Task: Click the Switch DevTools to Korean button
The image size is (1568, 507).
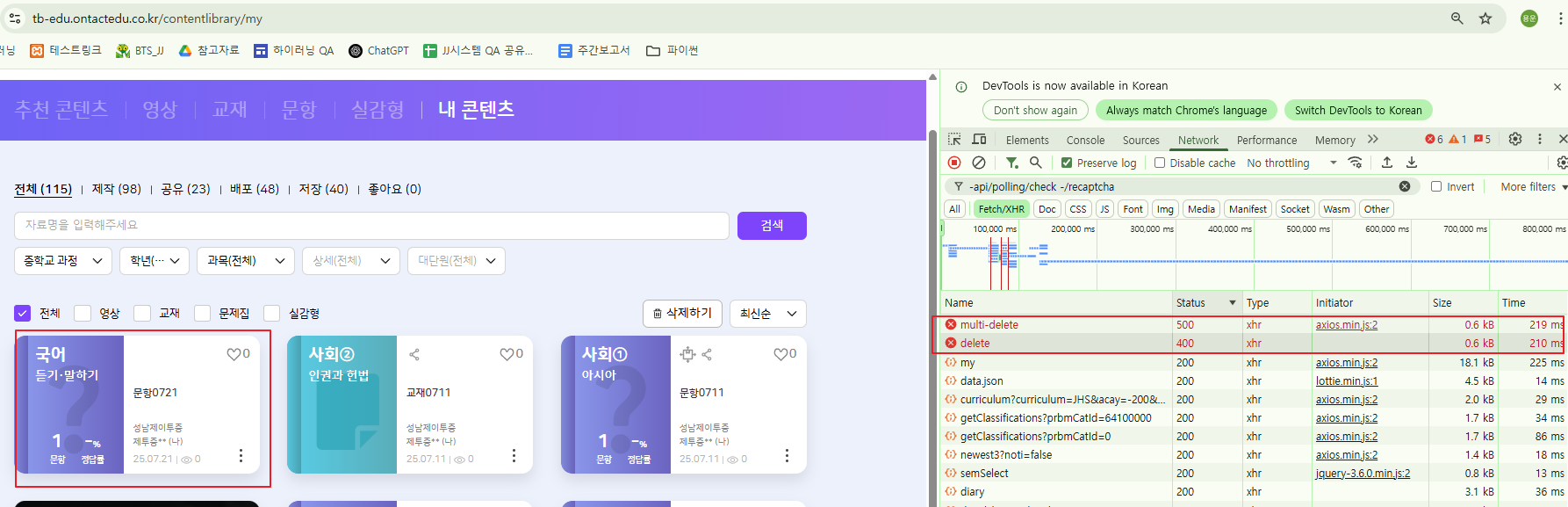Action: pyautogui.click(x=1357, y=110)
